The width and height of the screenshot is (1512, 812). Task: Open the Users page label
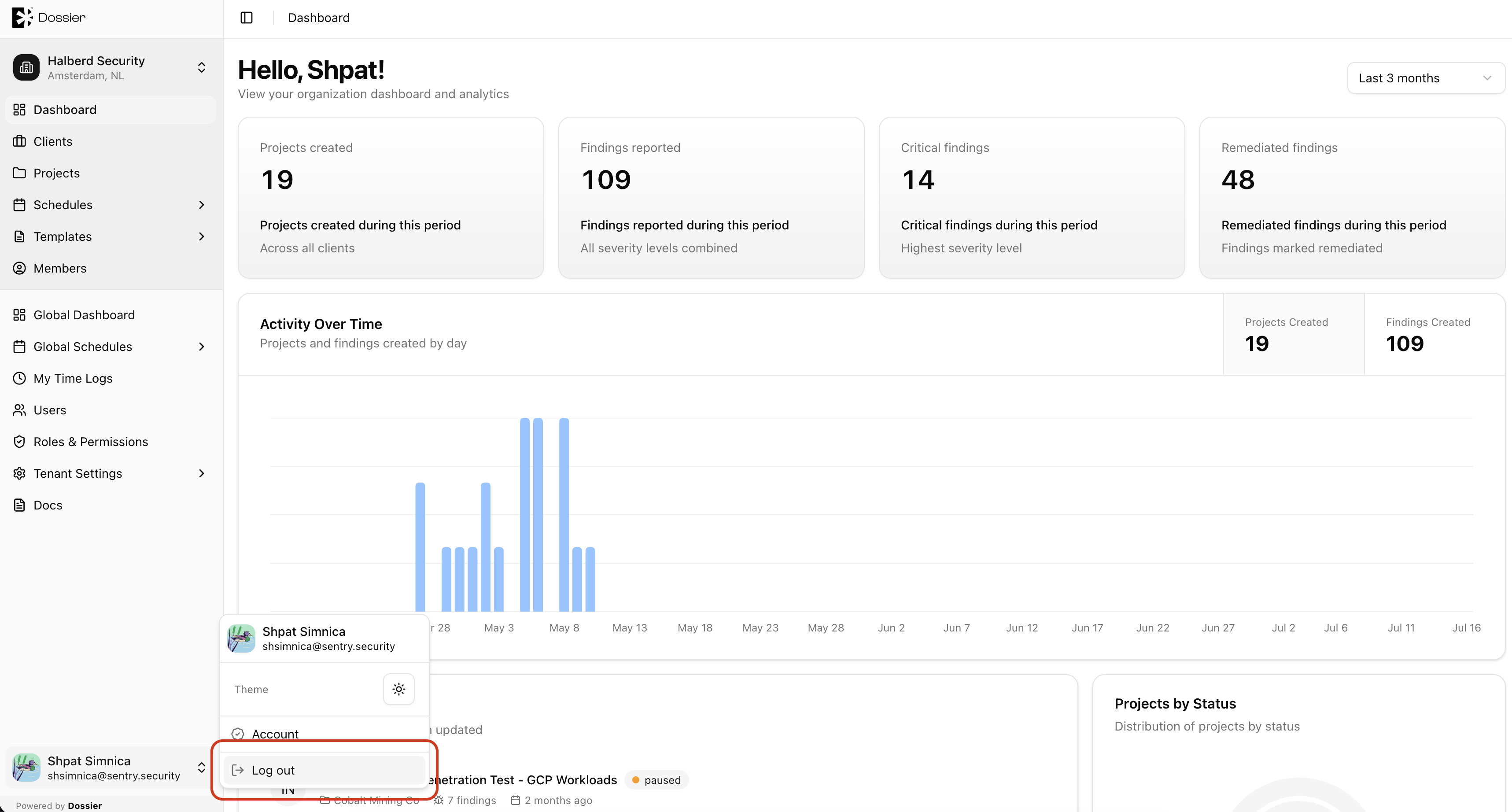[x=50, y=410]
